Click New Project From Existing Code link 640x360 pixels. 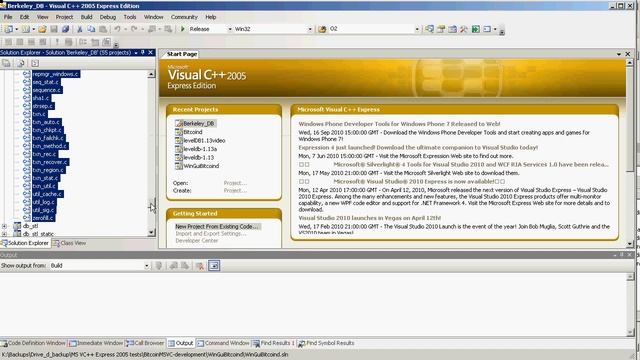(217, 227)
